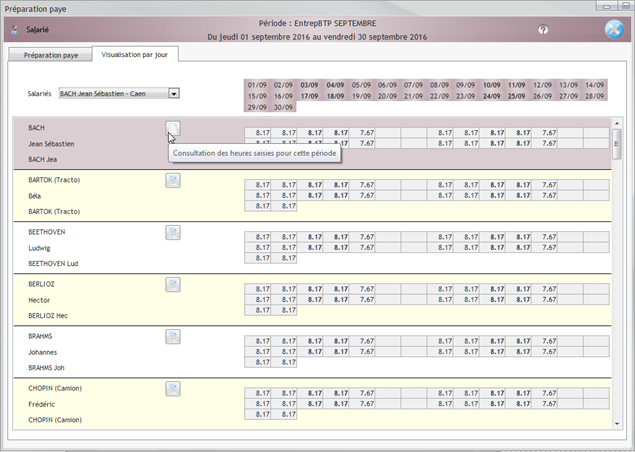Screen dimensions: 635x452
Task: Open hours consultation icon for BRAHMS
Action: 173,337
